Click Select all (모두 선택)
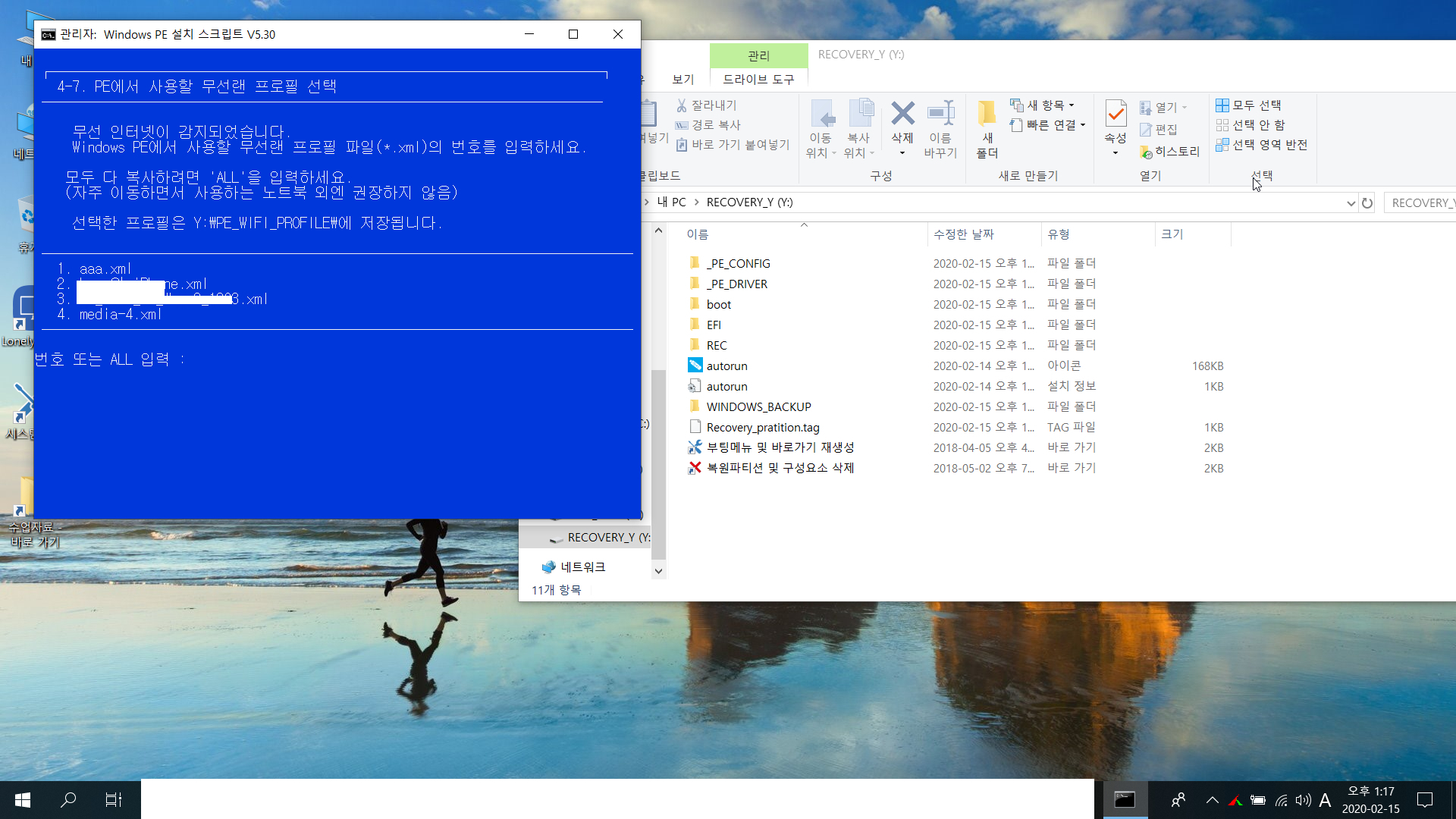1456x819 pixels. point(1248,105)
